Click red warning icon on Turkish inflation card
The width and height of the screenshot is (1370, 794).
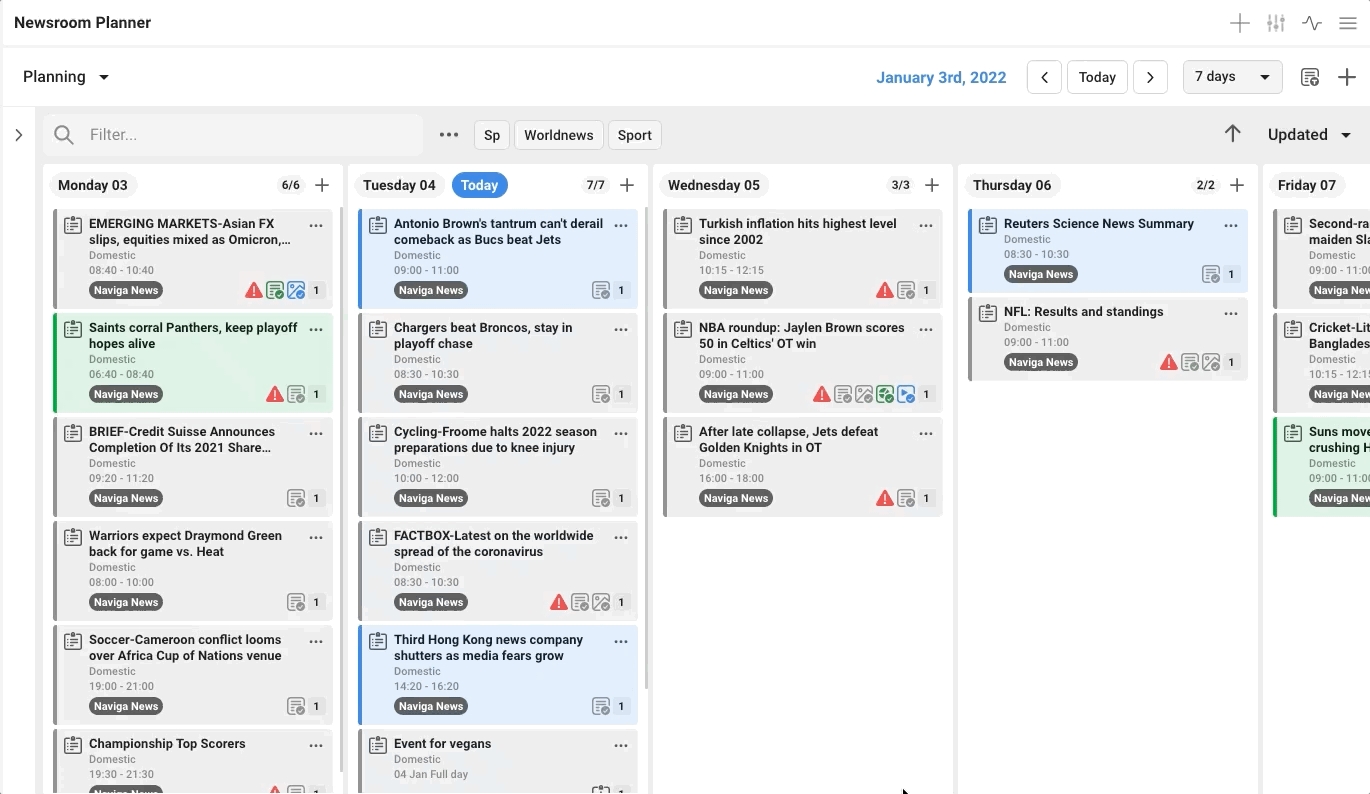(885, 291)
